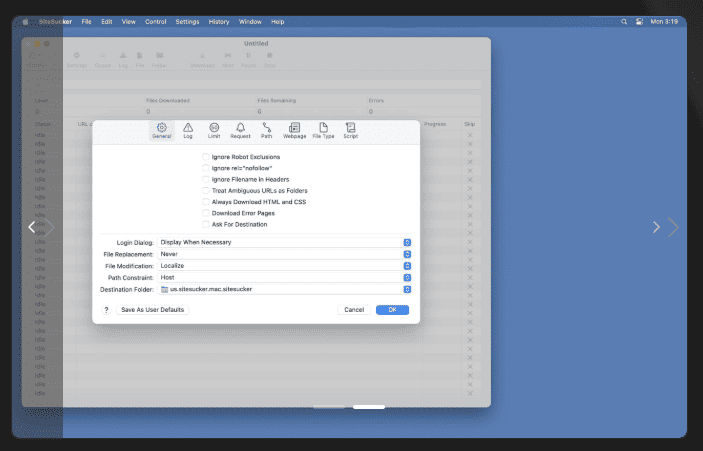This screenshot has width=703, height=451.
Task: Open the Request tab with bell icon
Action: 240,130
